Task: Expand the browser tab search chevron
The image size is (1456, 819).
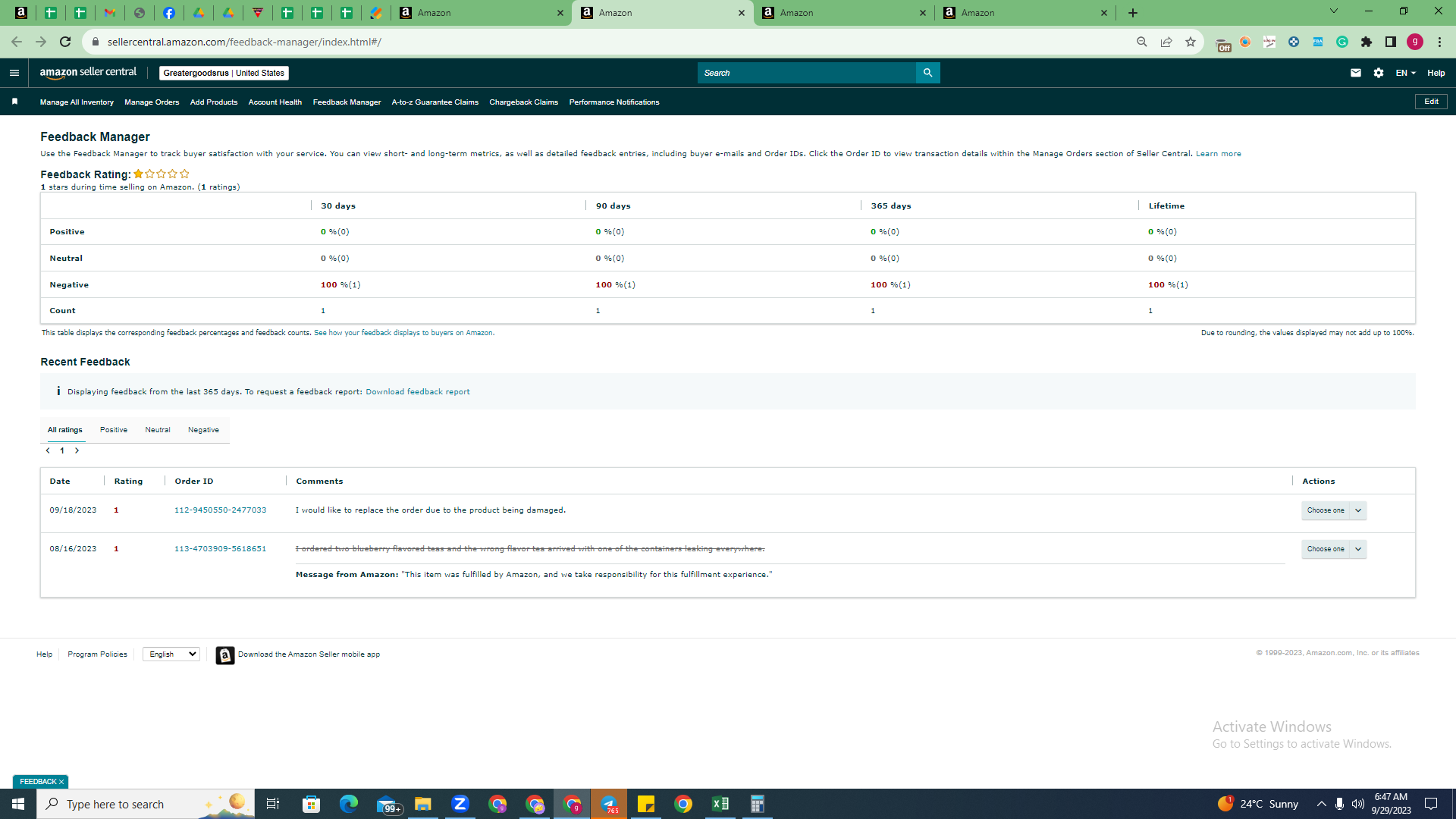Action: (x=1334, y=11)
